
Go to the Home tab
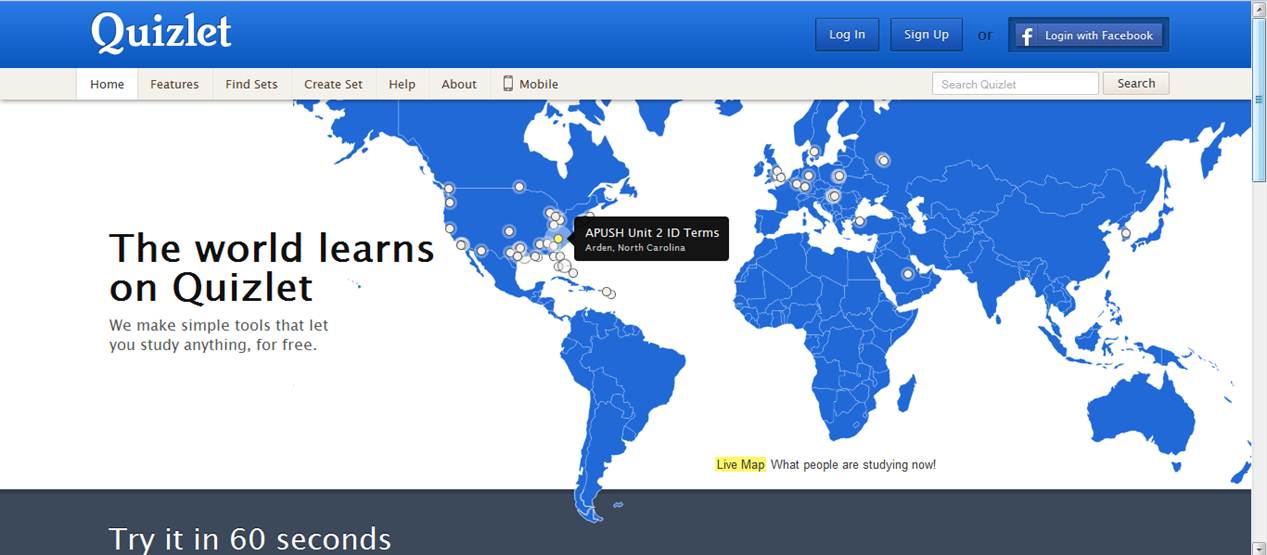coord(107,84)
